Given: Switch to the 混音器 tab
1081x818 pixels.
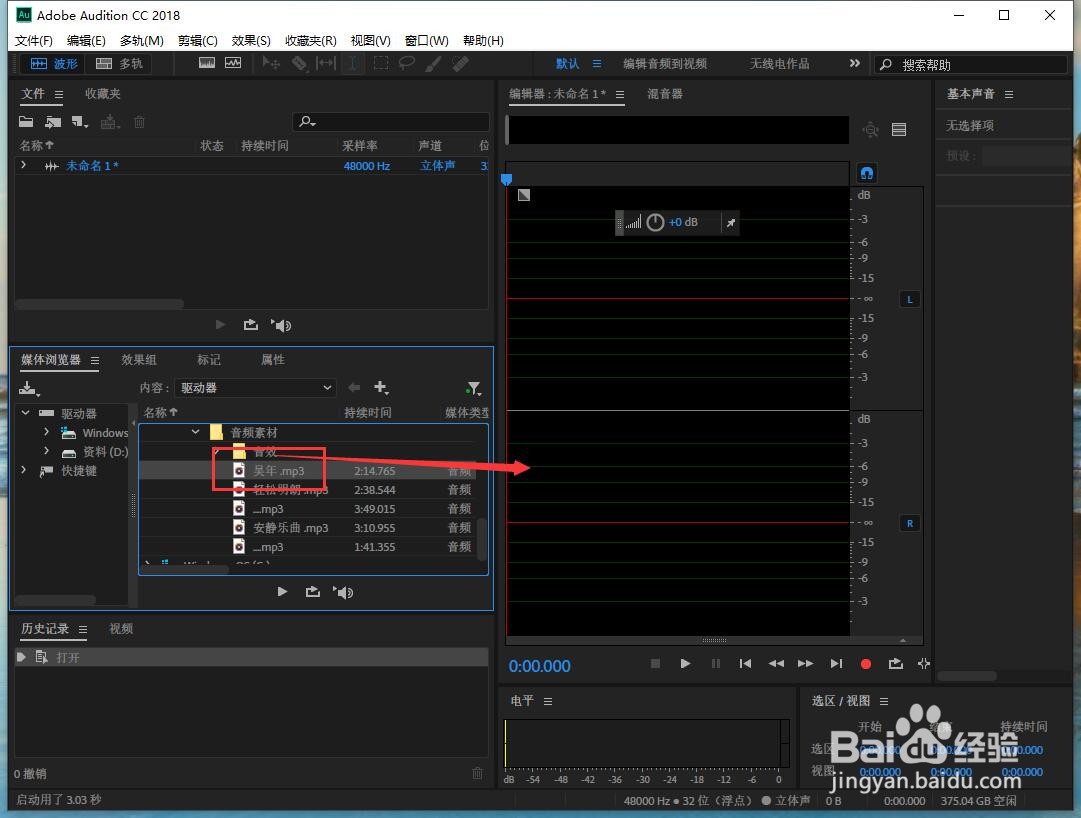Looking at the screenshot, I should tap(665, 94).
